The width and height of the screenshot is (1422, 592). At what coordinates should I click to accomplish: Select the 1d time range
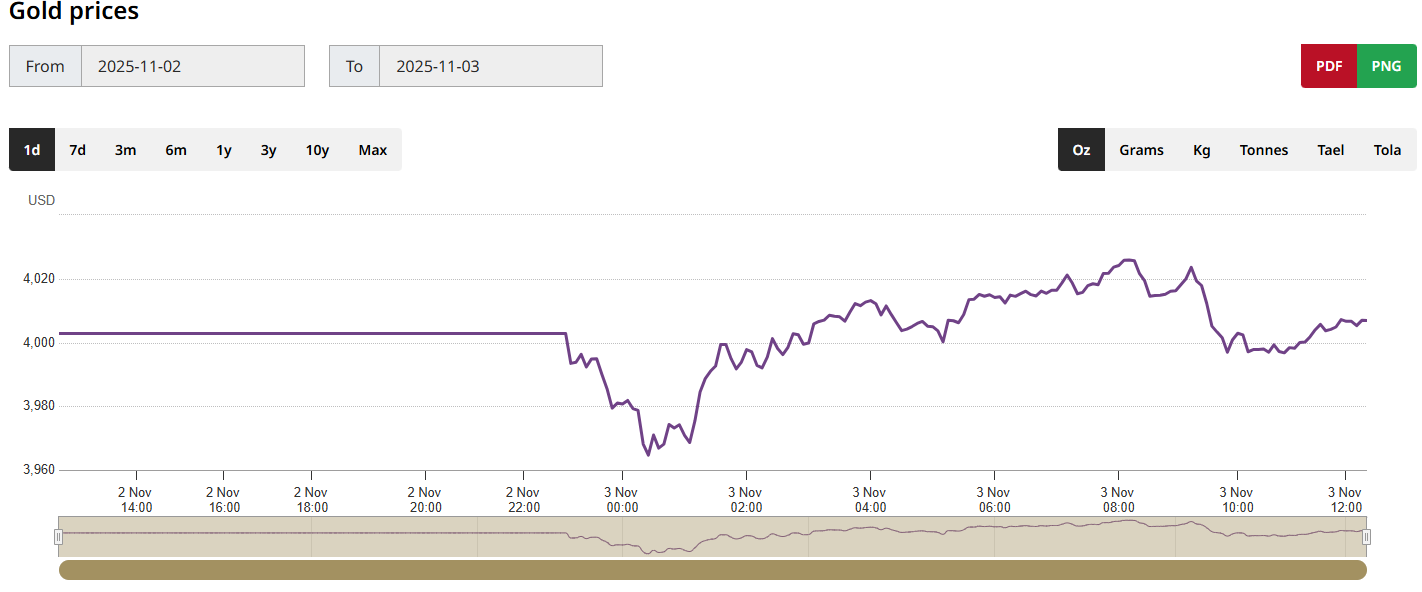32,150
